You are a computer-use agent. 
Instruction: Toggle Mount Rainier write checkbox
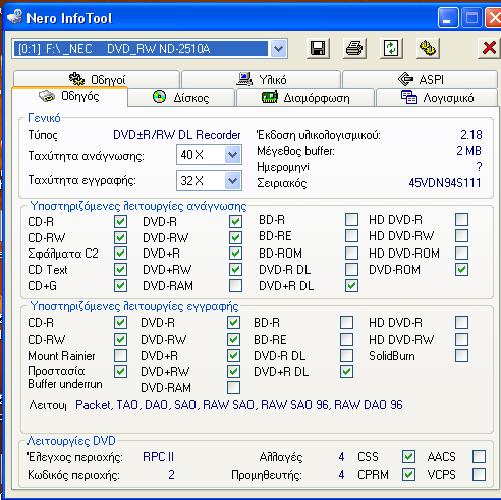pos(120,355)
